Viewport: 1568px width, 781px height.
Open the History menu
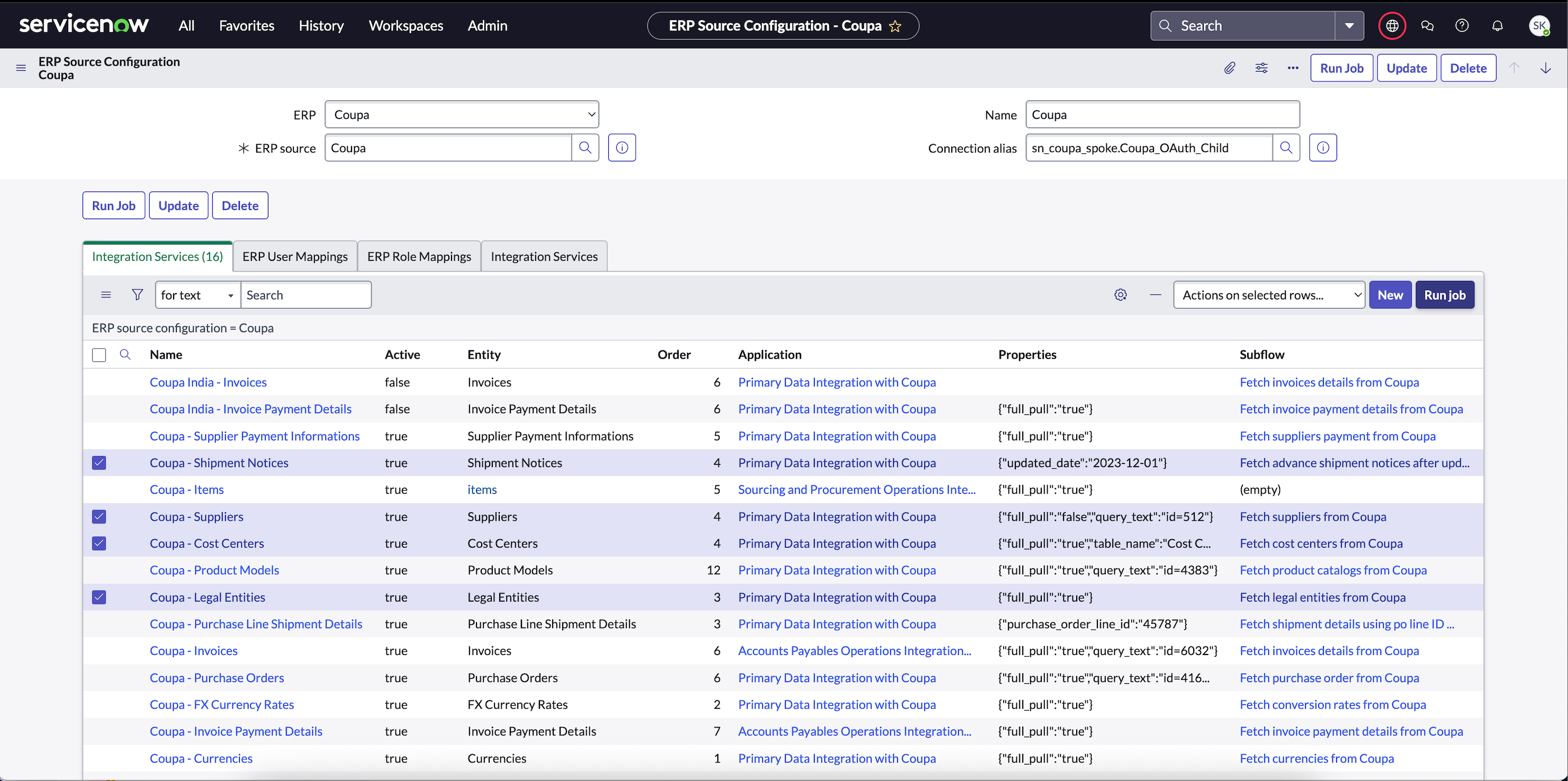coord(321,25)
